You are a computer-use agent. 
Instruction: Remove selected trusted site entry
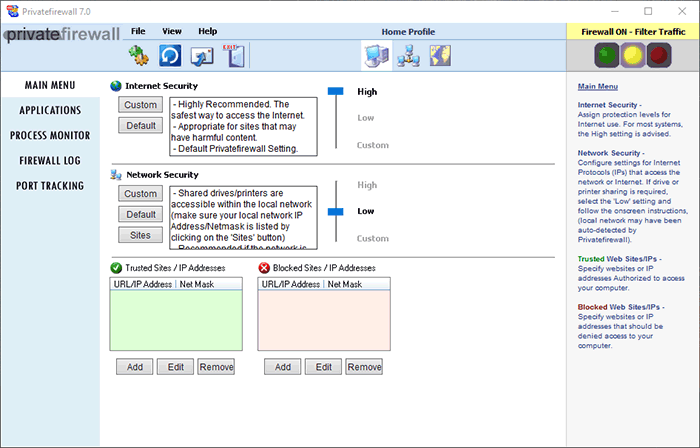tap(217, 367)
